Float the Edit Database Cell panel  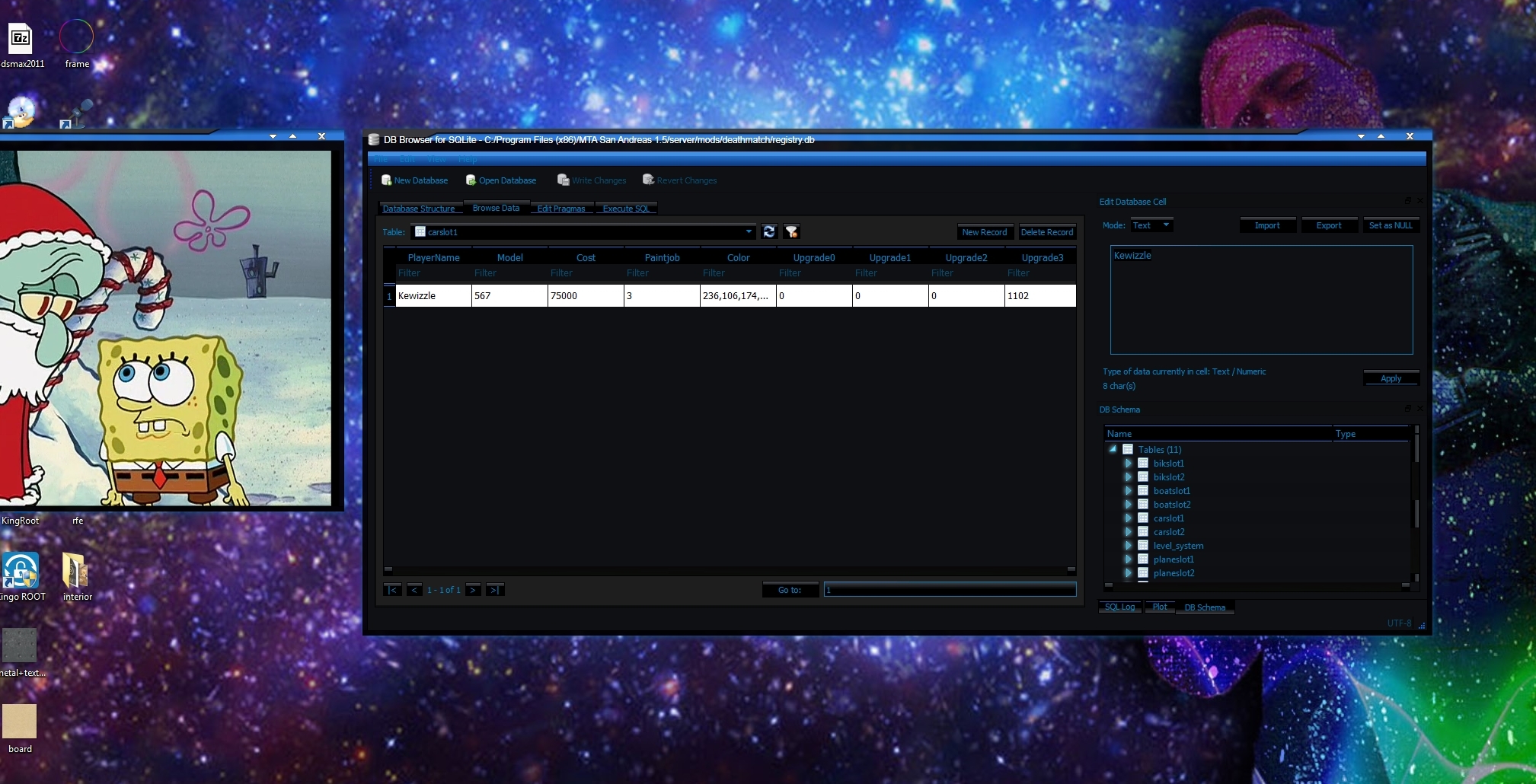tap(1408, 201)
